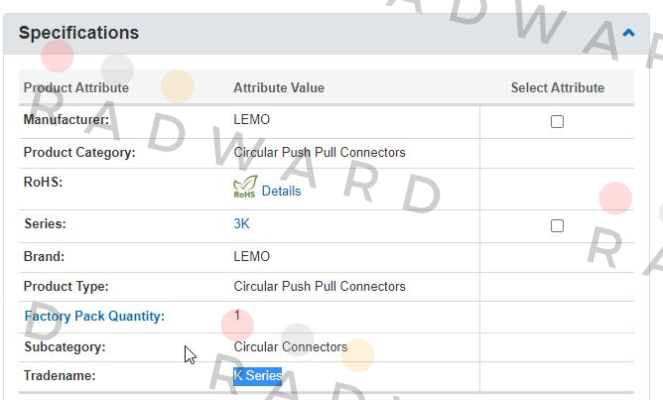The image size is (663, 400).
Task: Click the highlighted K Series tradename
Action: [x=257, y=376]
